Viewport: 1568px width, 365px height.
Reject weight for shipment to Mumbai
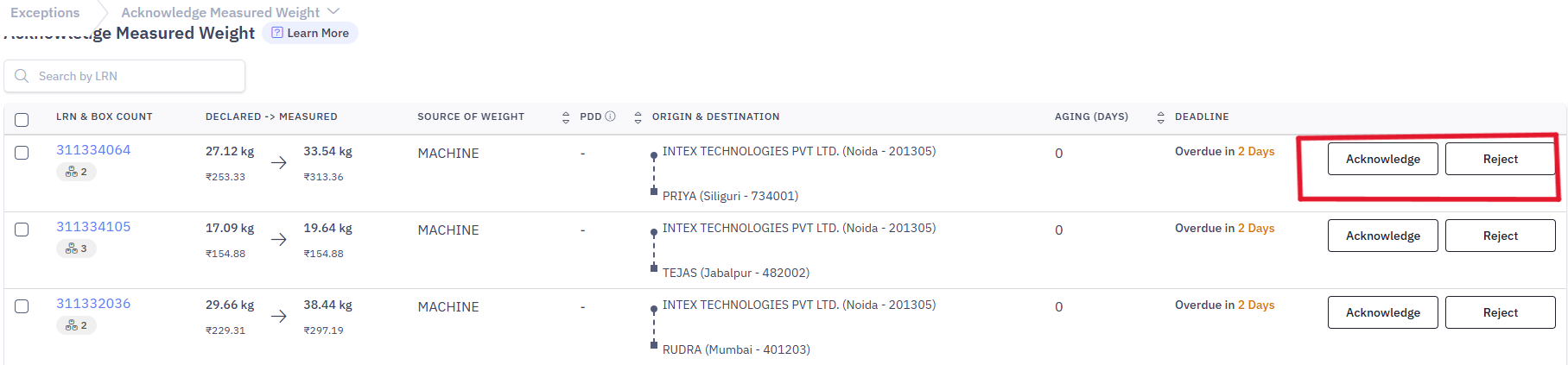(1500, 312)
